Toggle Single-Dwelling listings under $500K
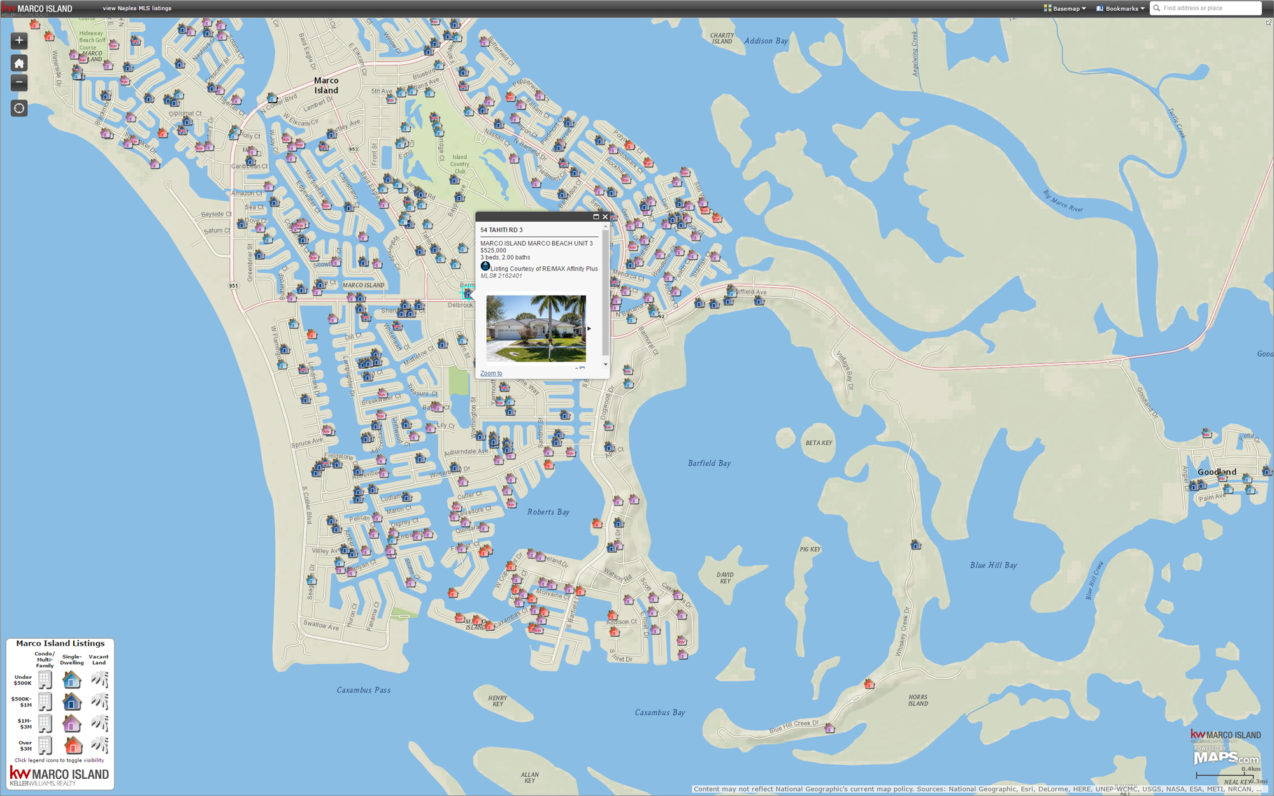Screen dimensions: 1274x796 pos(72,679)
